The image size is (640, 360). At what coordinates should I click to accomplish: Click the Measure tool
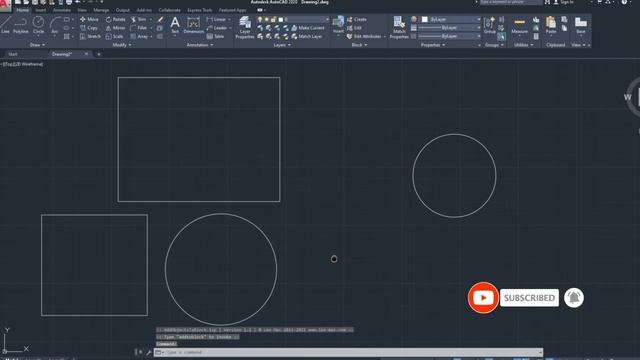tap(520, 26)
